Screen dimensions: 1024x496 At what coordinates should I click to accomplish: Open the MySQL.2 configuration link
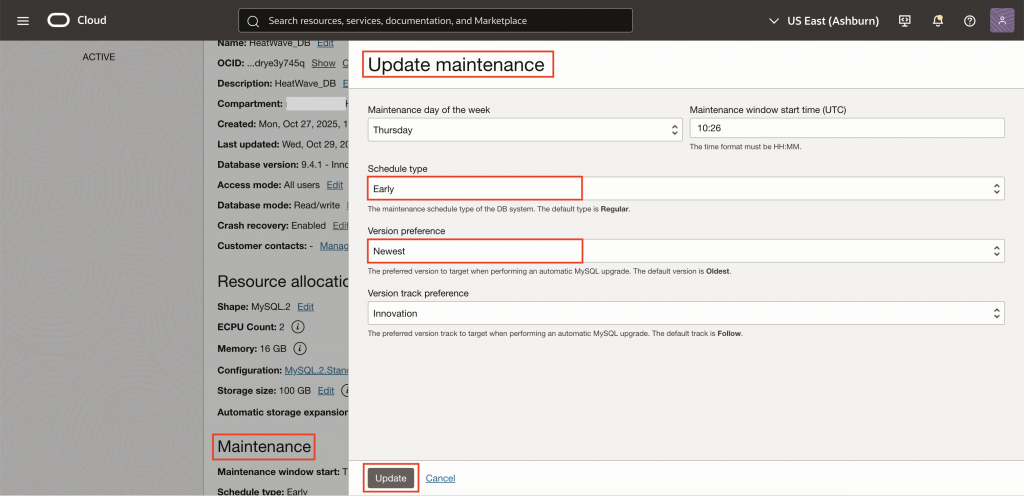point(317,370)
